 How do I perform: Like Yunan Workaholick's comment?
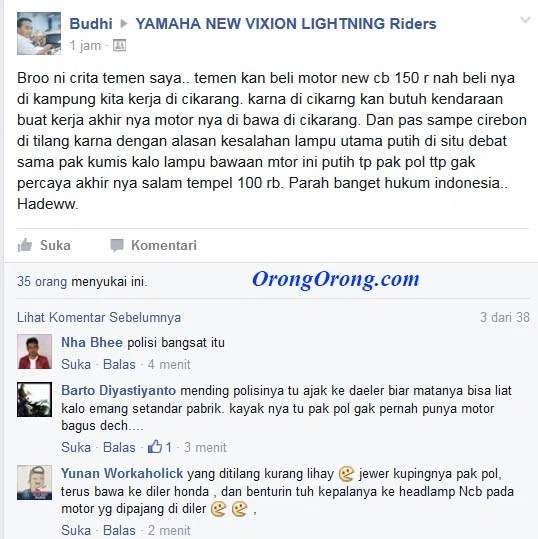click(x=76, y=530)
